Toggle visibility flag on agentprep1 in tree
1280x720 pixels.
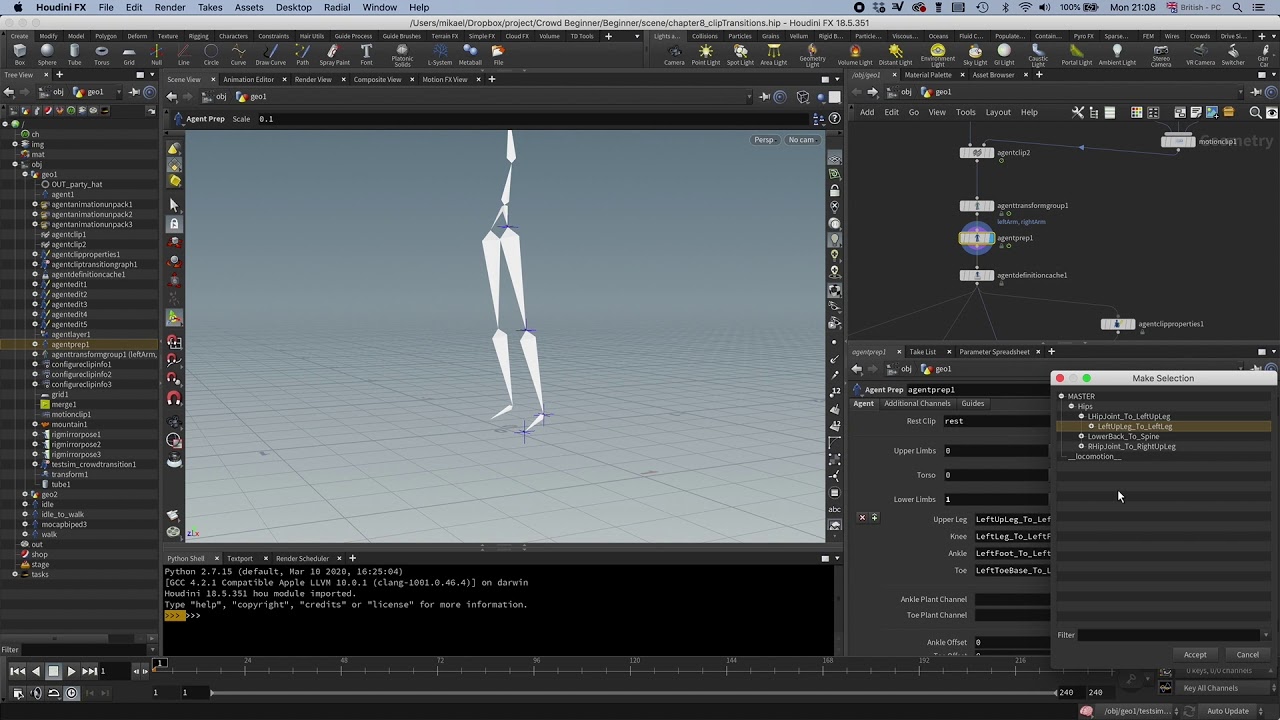pyautogui.click(x=35, y=344)
